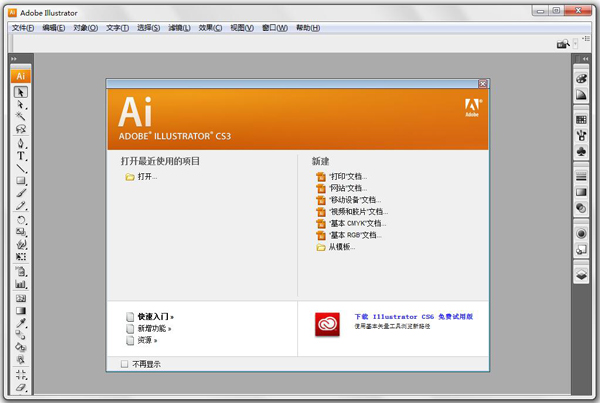
Task: Click the Ai logo atop the toolbox
Action: tap(21, 76)
